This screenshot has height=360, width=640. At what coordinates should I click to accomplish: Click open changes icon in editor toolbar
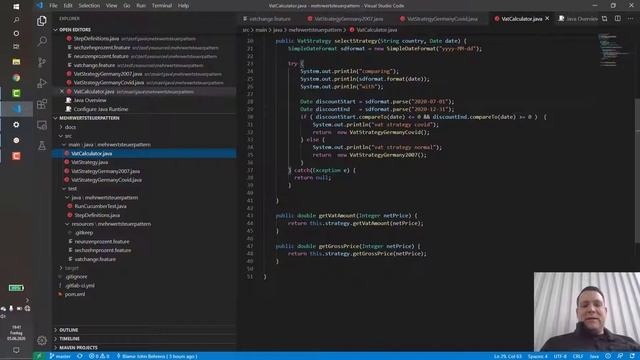pyautogui.click(x=604, y=19)
